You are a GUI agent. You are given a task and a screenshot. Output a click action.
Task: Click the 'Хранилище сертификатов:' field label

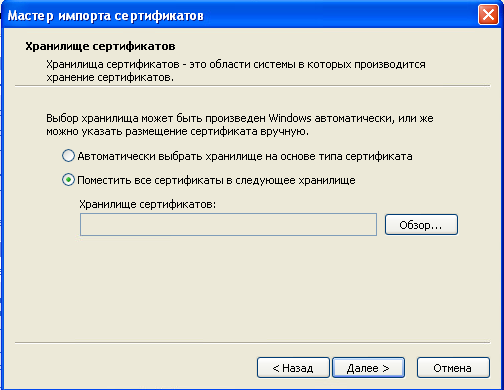coord(147,204)
